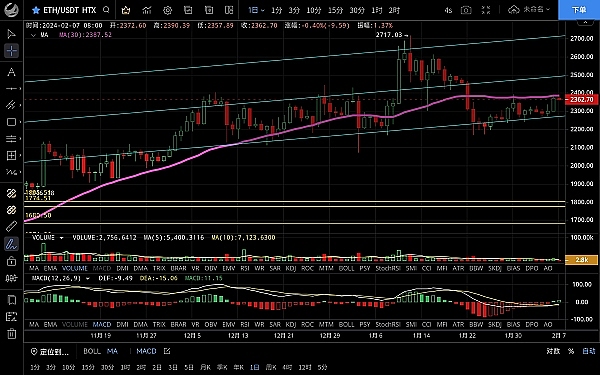Select the ruler measure tool

tap(11, 226)
